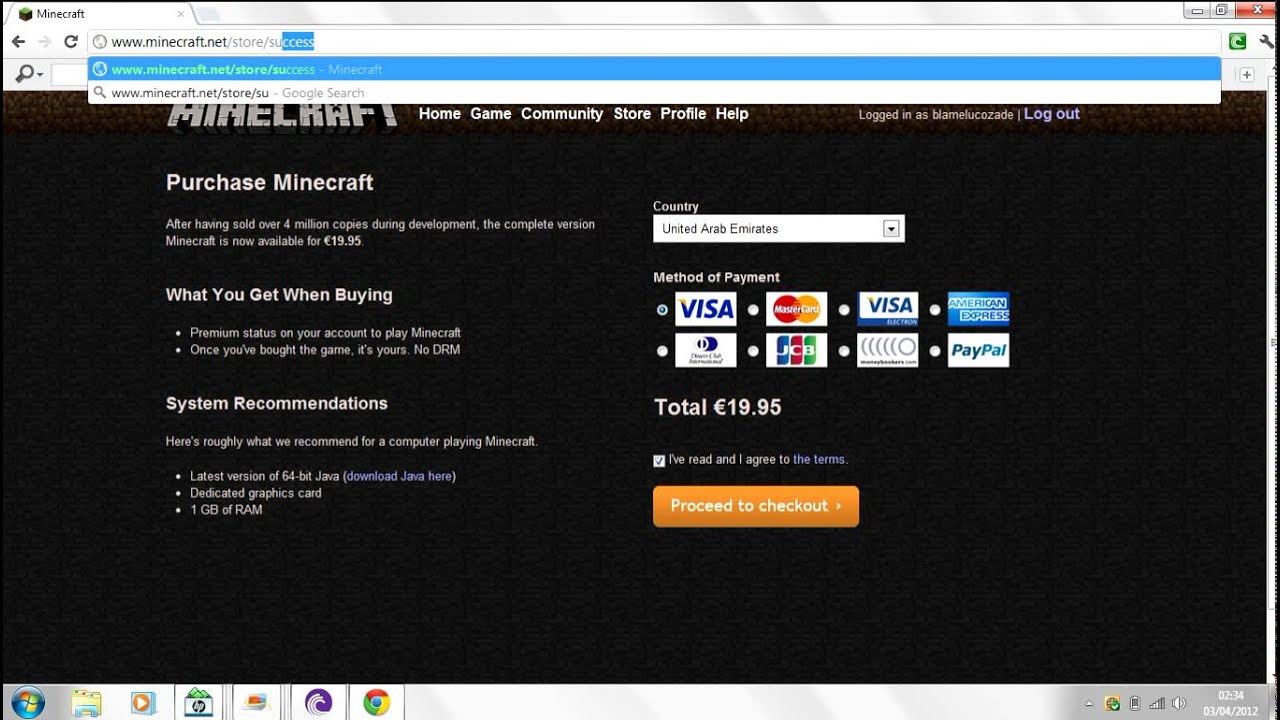Open a new tab next to Minecraft tab
Viewport: 1280px width, 720px height.
tap(208, 14)
